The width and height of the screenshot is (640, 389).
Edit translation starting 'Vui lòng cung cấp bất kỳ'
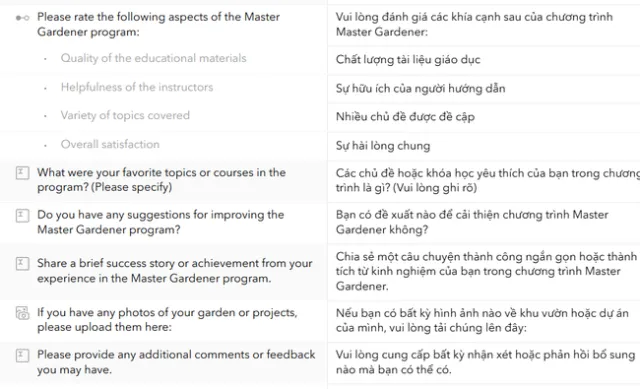click(x=484, y=362)
